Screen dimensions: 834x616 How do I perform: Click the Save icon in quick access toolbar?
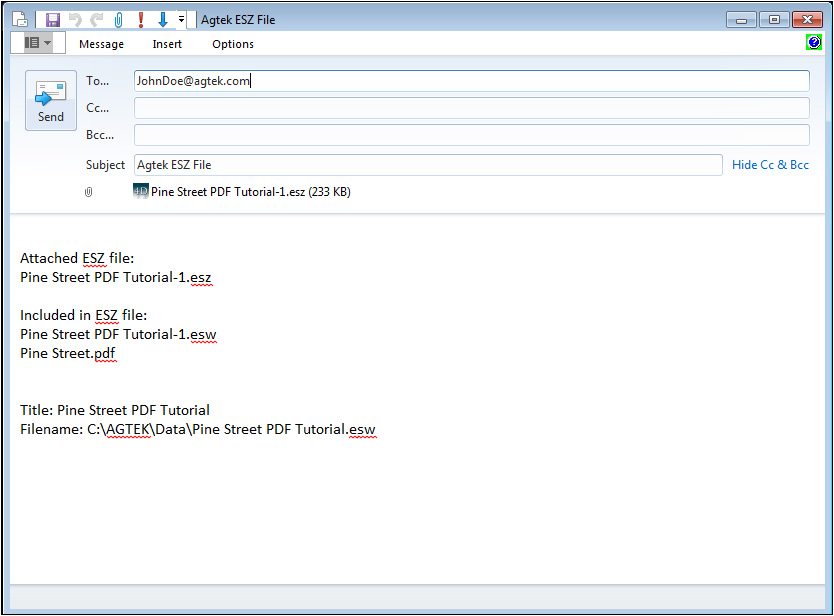[53, 20]
